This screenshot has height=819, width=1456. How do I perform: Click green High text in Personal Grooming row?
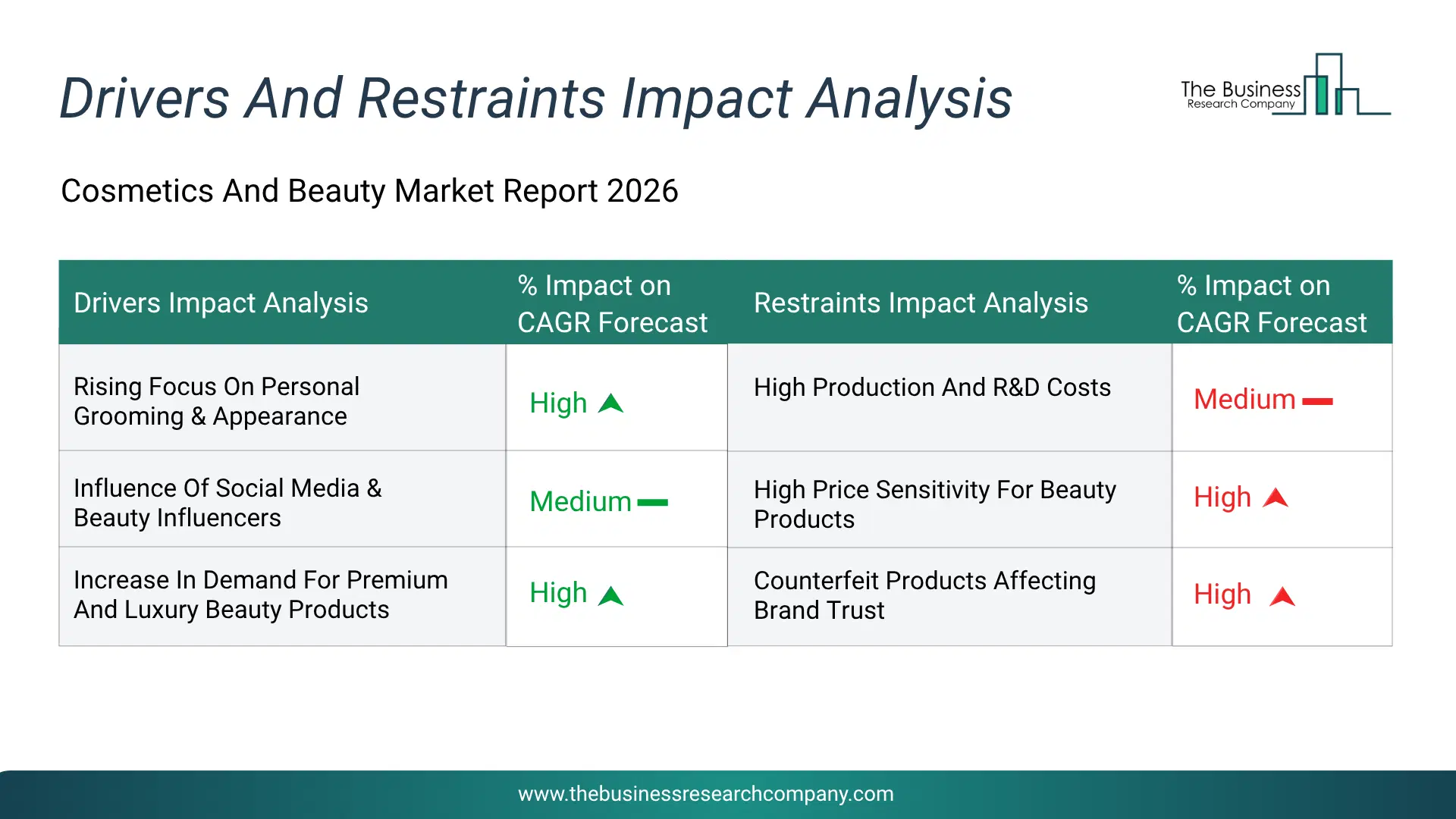(558, 403)
